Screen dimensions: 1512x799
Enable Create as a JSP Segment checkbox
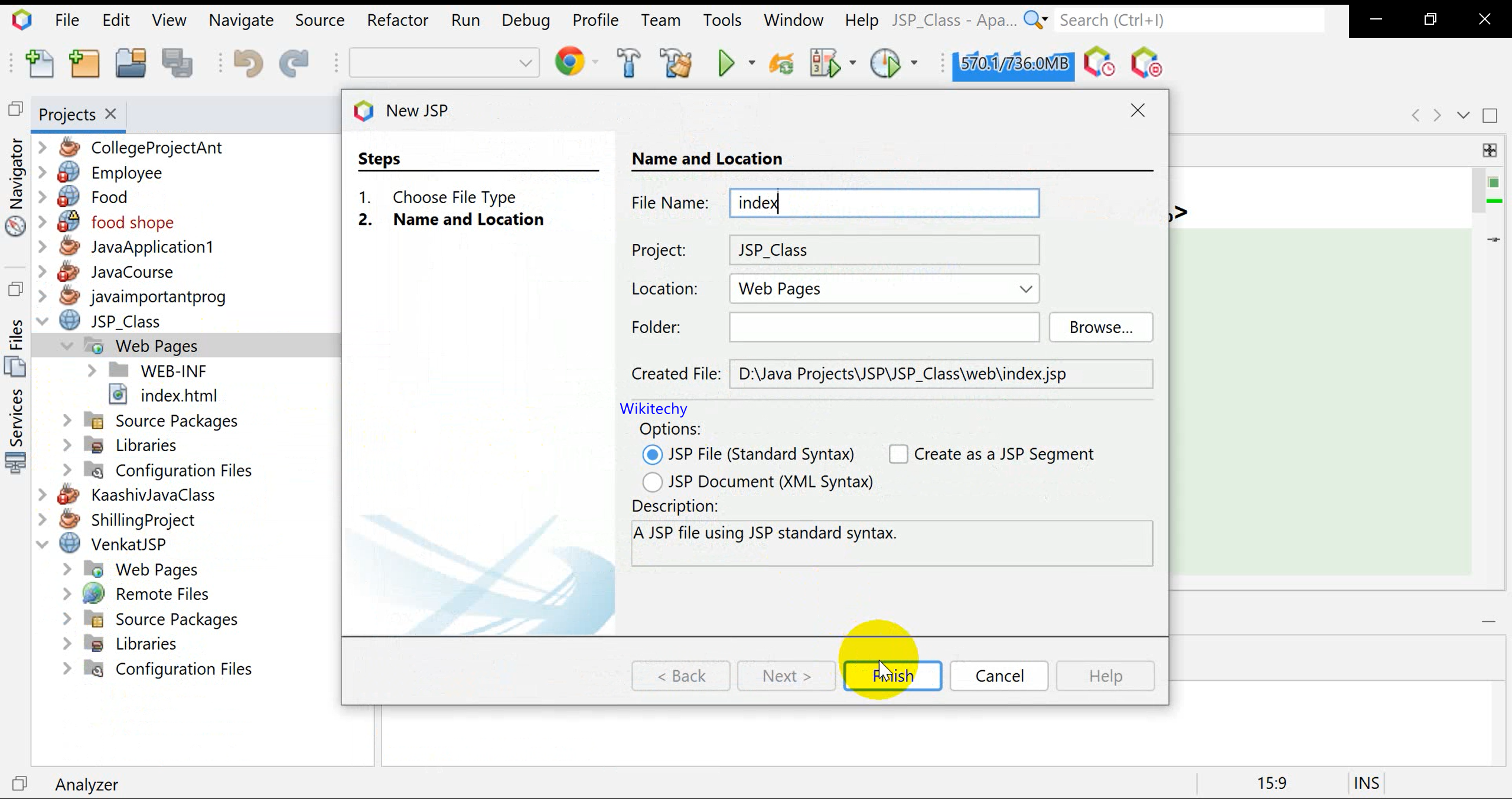pyautogui.click(x=898, y=454)
